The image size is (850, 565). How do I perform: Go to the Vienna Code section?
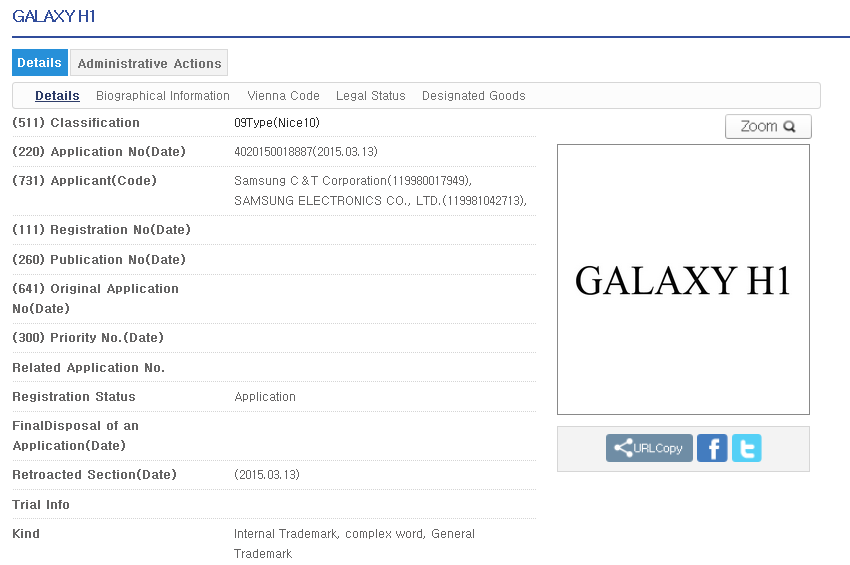(283, 95)
